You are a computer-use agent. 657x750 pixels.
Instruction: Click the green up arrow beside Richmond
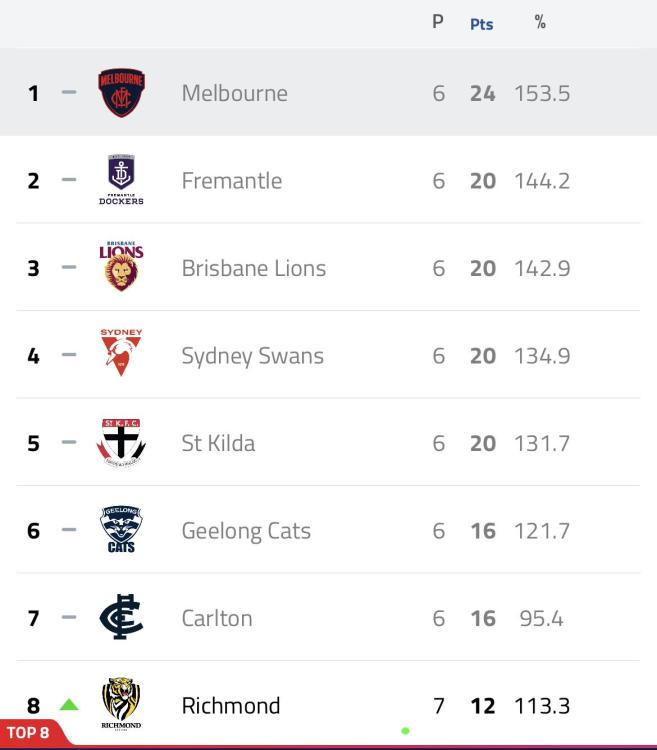pyautogui.click(x=68, y=705)
